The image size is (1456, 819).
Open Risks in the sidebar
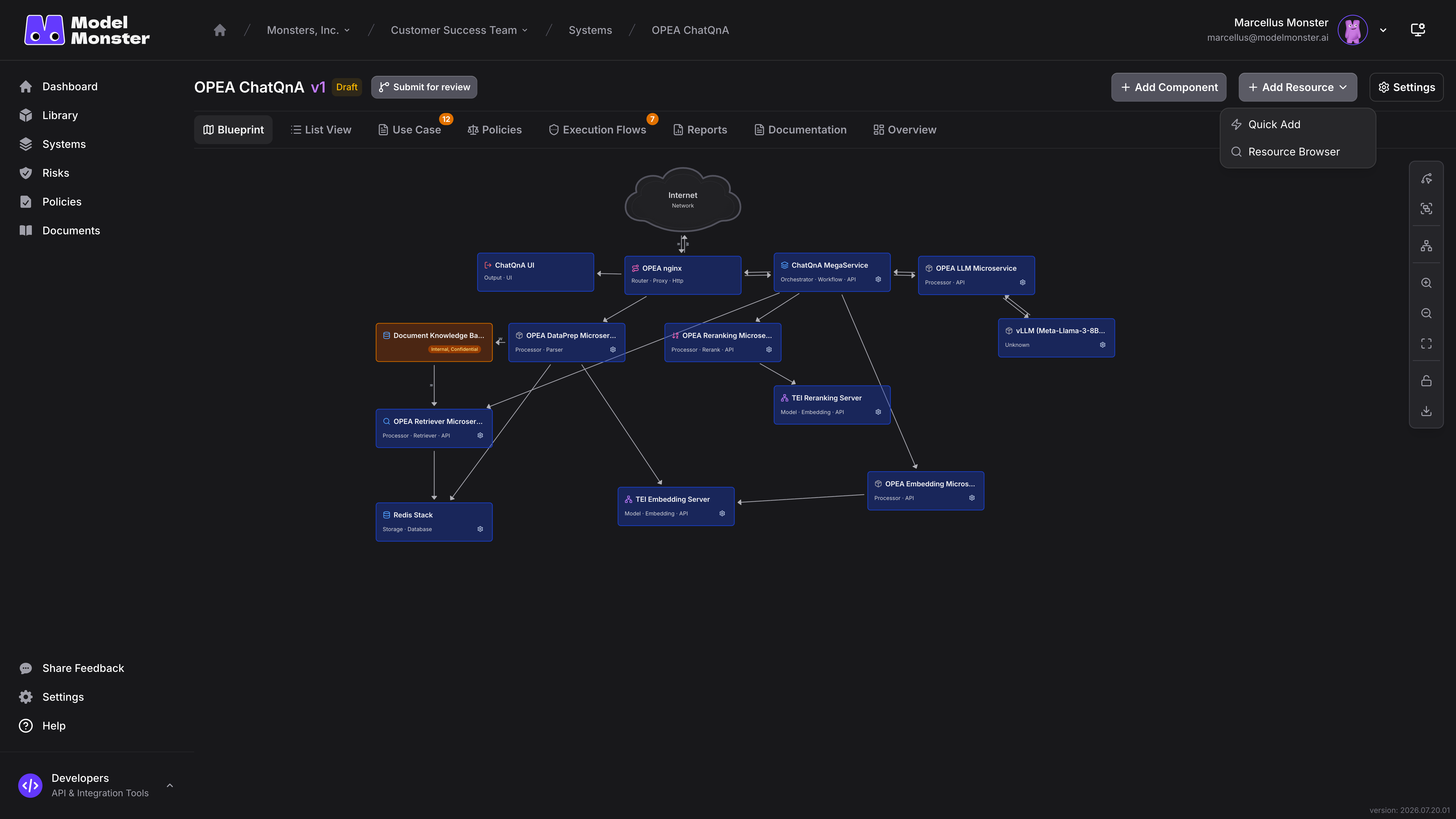[x=55, y=173]
